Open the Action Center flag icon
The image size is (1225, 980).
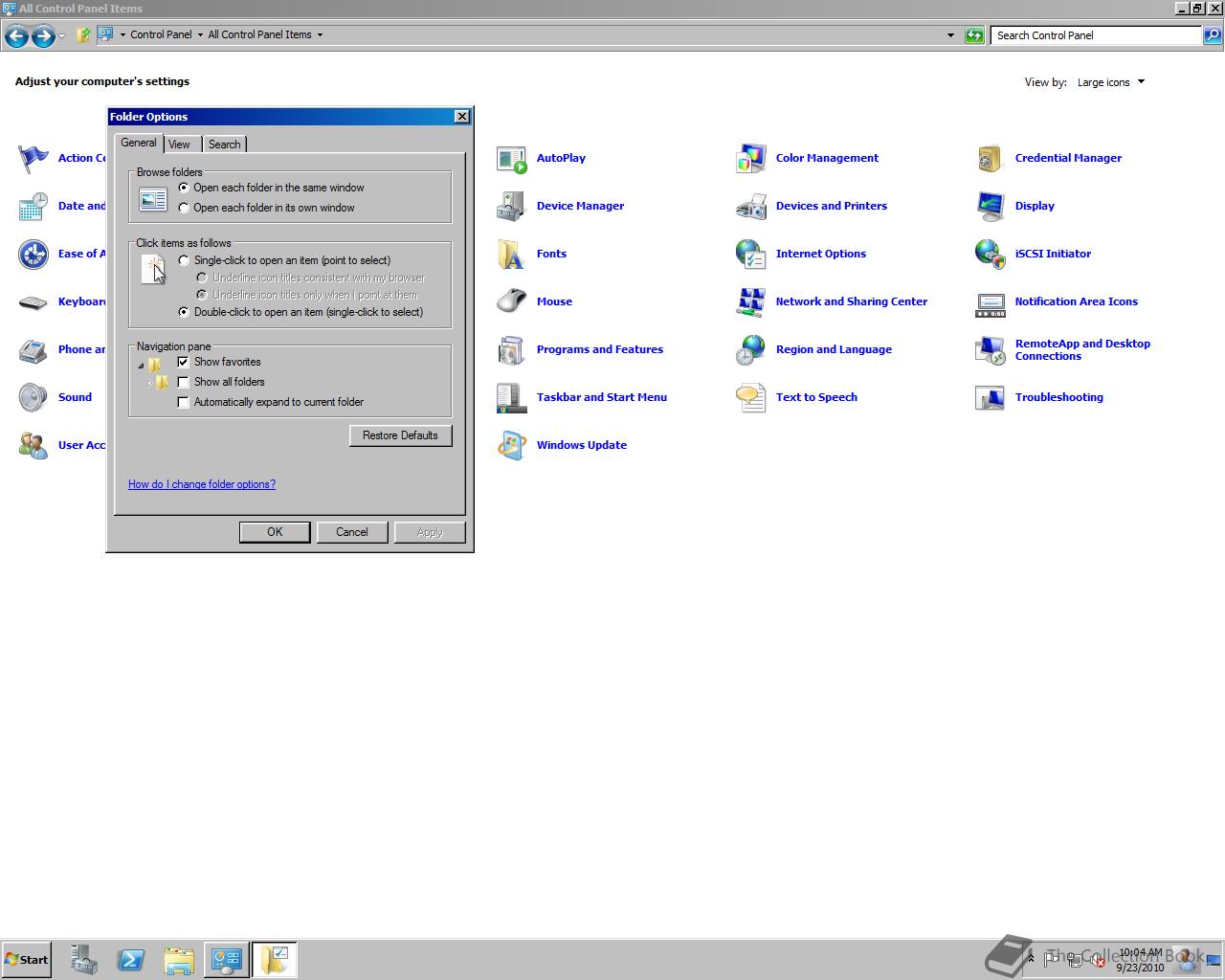tap(33, 159)
